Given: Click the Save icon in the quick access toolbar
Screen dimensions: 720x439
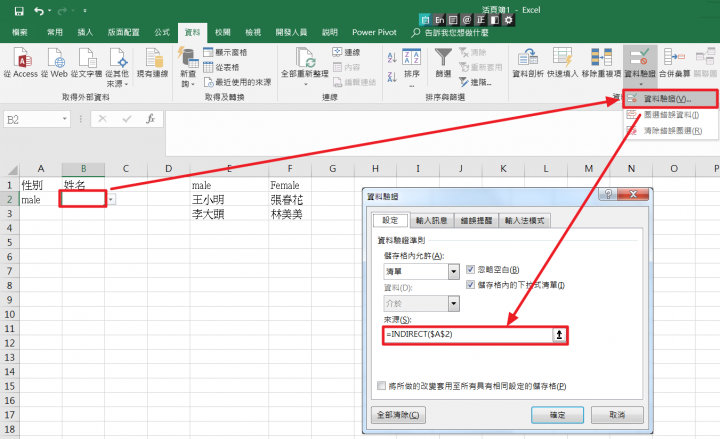Looking at the screenshot, I should pyautogui.click(x=19, y=11).
